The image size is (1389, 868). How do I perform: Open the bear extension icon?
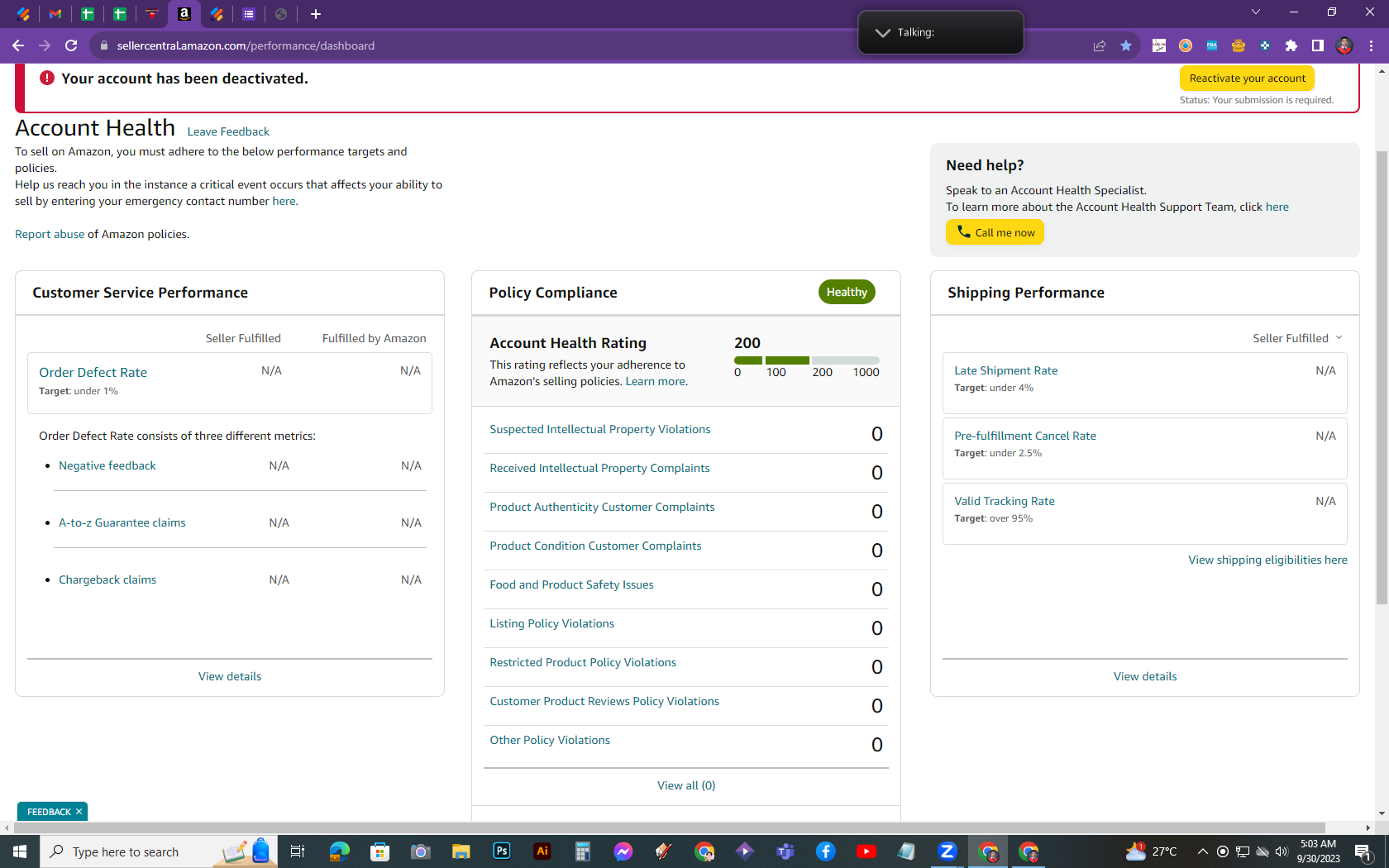coord(1239,45)
